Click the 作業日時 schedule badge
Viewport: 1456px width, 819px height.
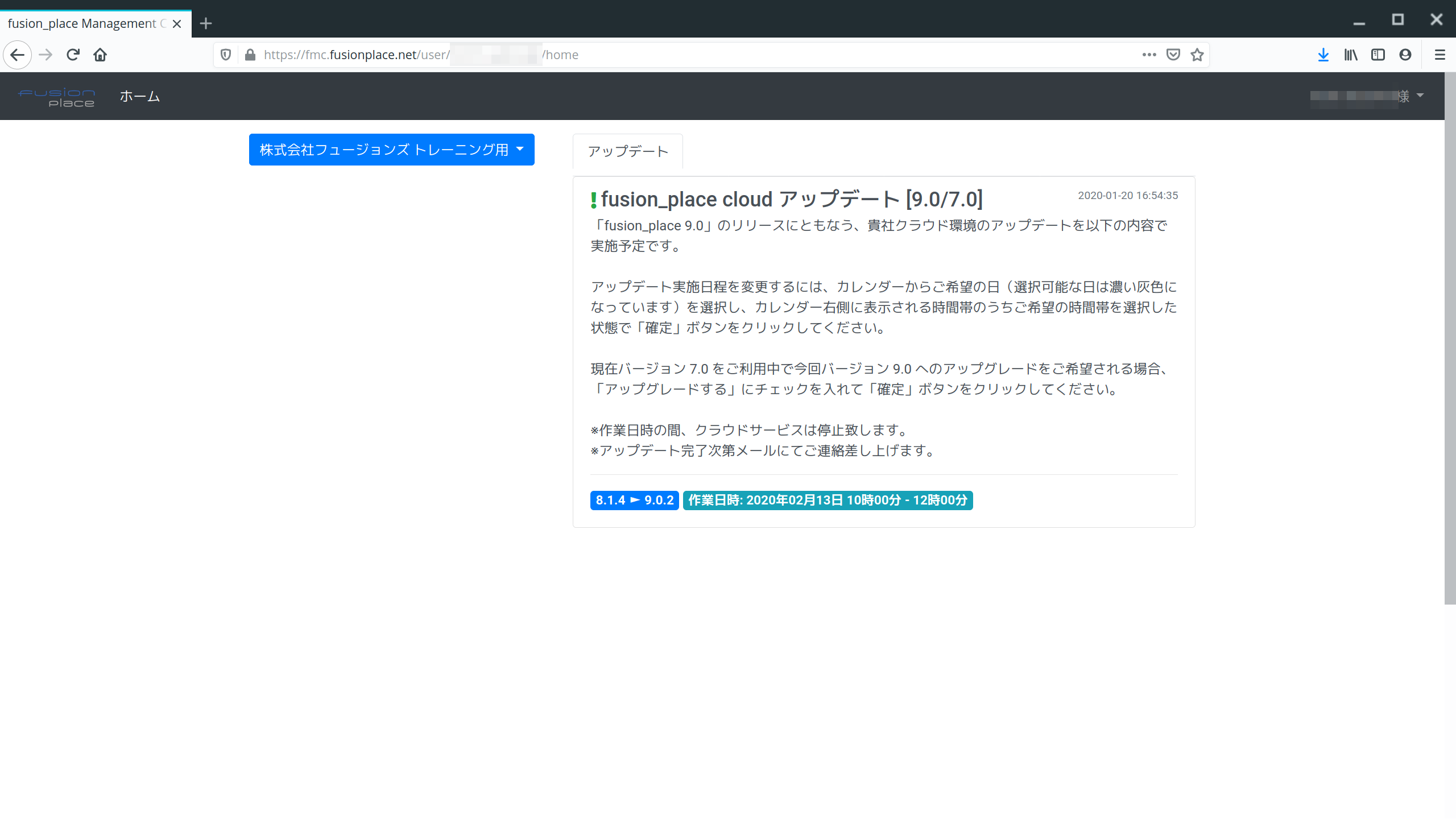[828, 500]
